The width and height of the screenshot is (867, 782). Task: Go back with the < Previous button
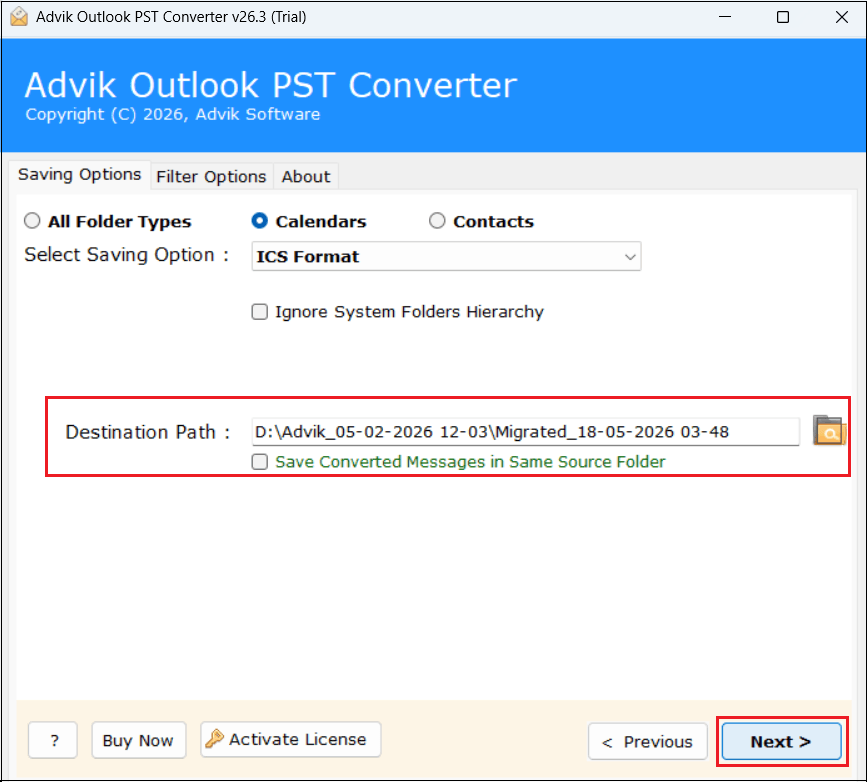pyautogui.click(x=647, y=742)
